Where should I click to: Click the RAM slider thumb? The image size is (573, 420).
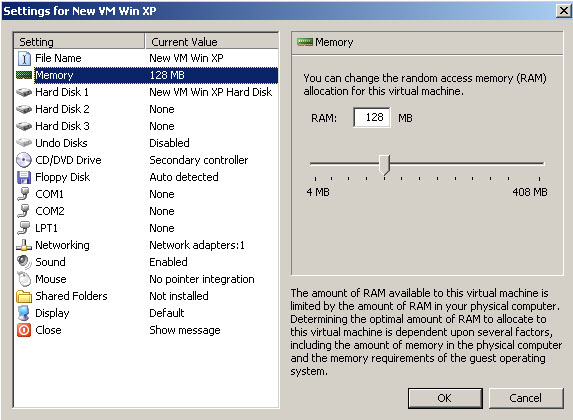pyautogui.click(x=384, y=164)
